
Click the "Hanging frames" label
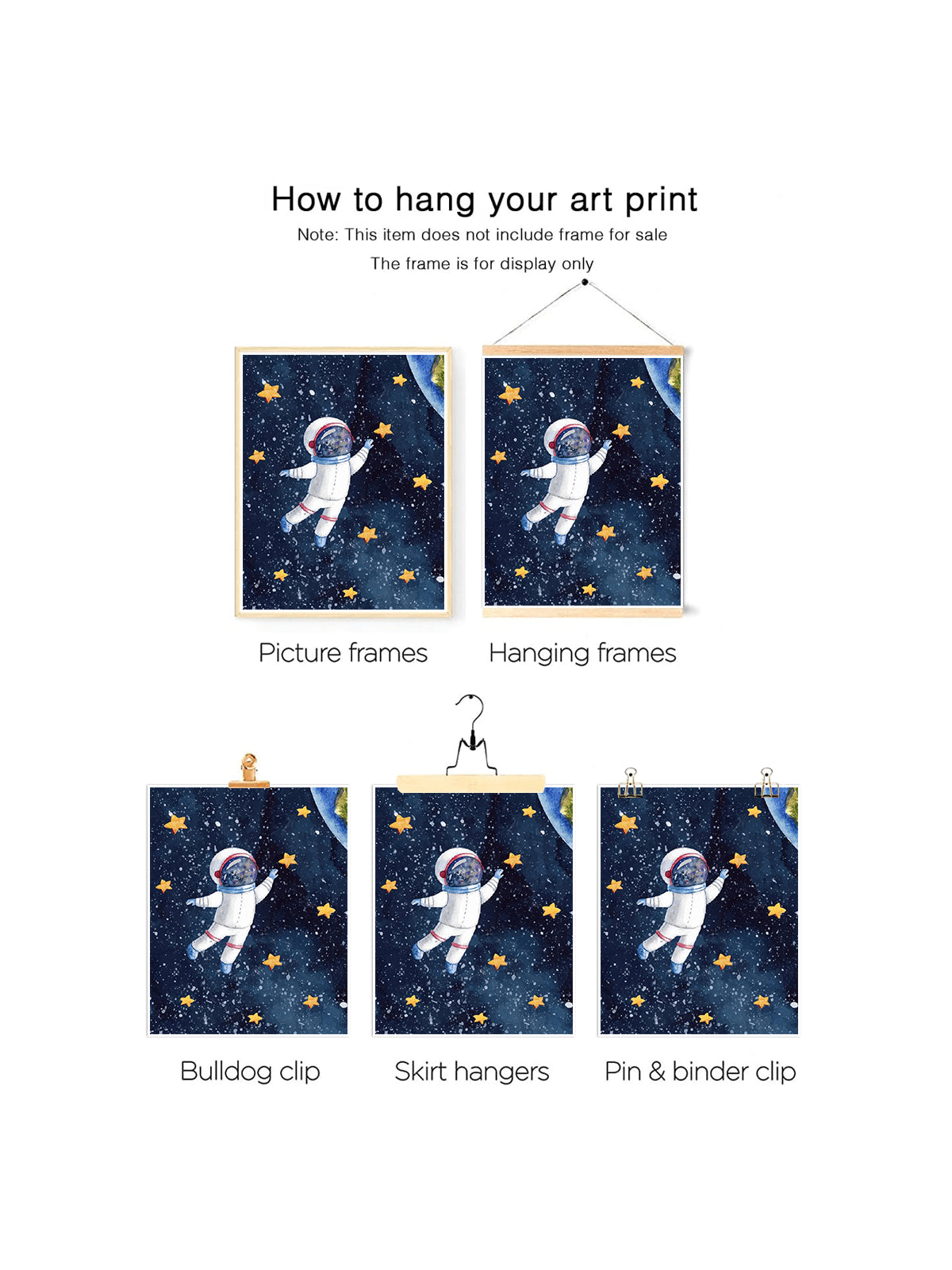point(582,653)
